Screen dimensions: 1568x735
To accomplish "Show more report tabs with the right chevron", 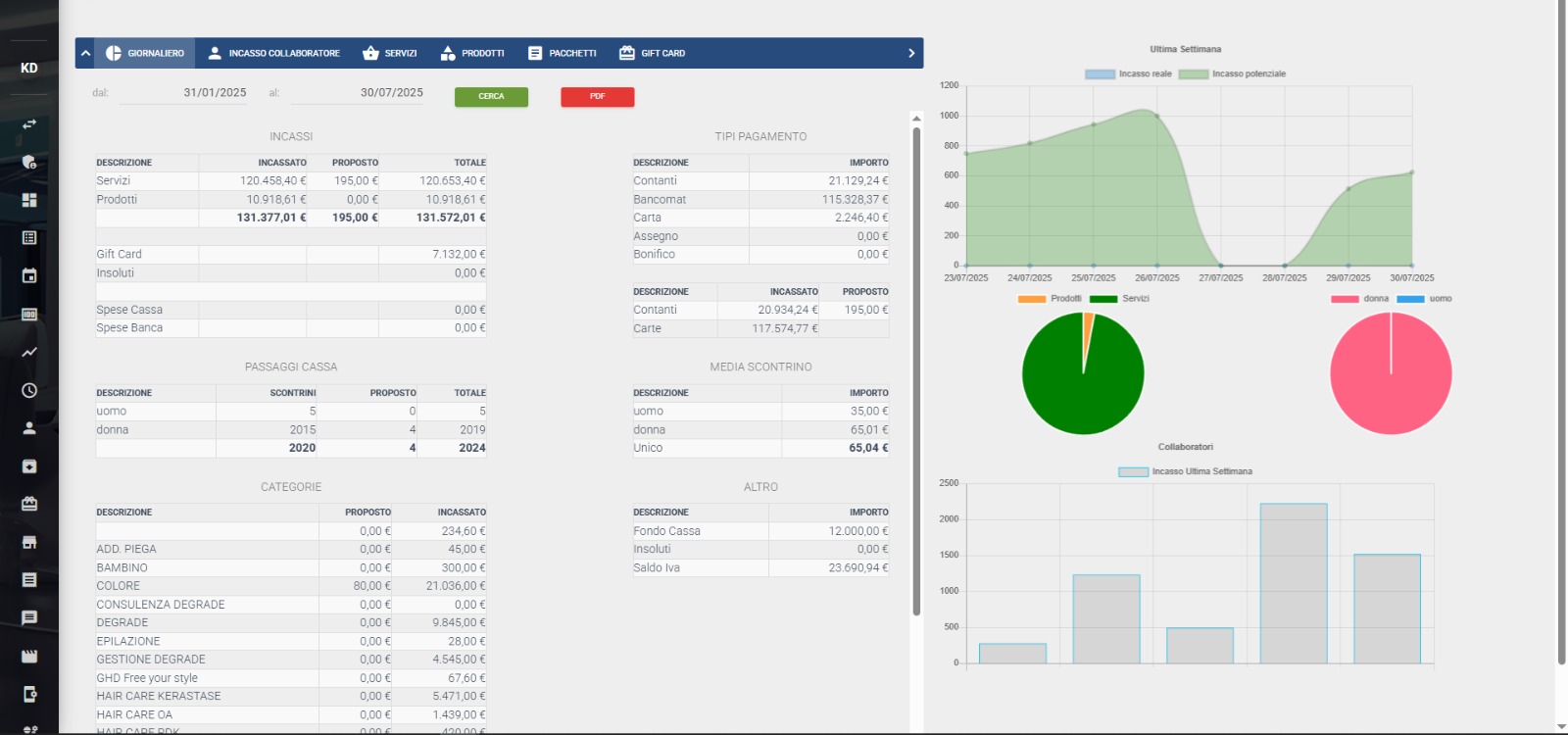I will [x=911, y=53].
